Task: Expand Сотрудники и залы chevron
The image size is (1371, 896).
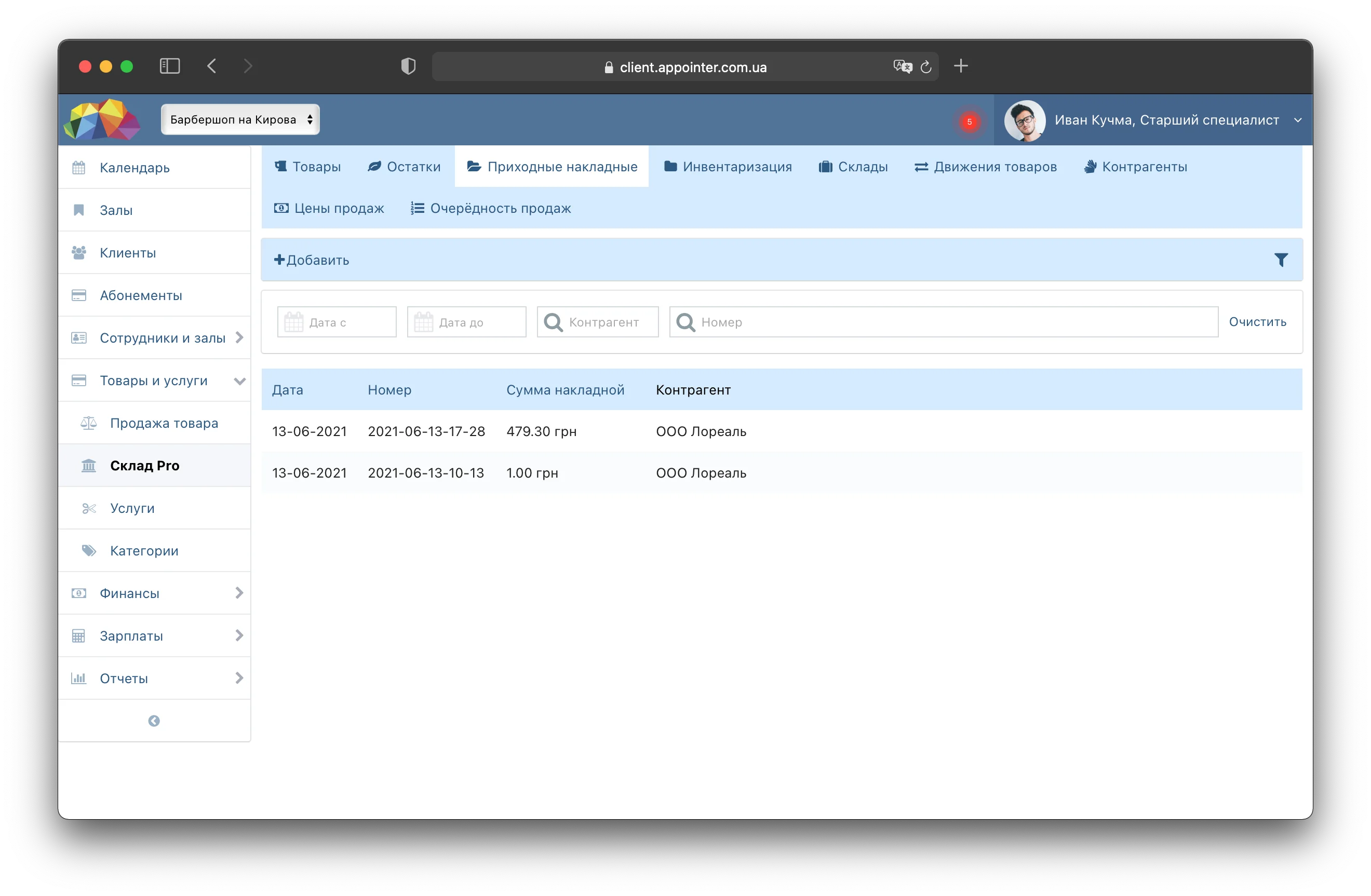Action: point(239,337)
